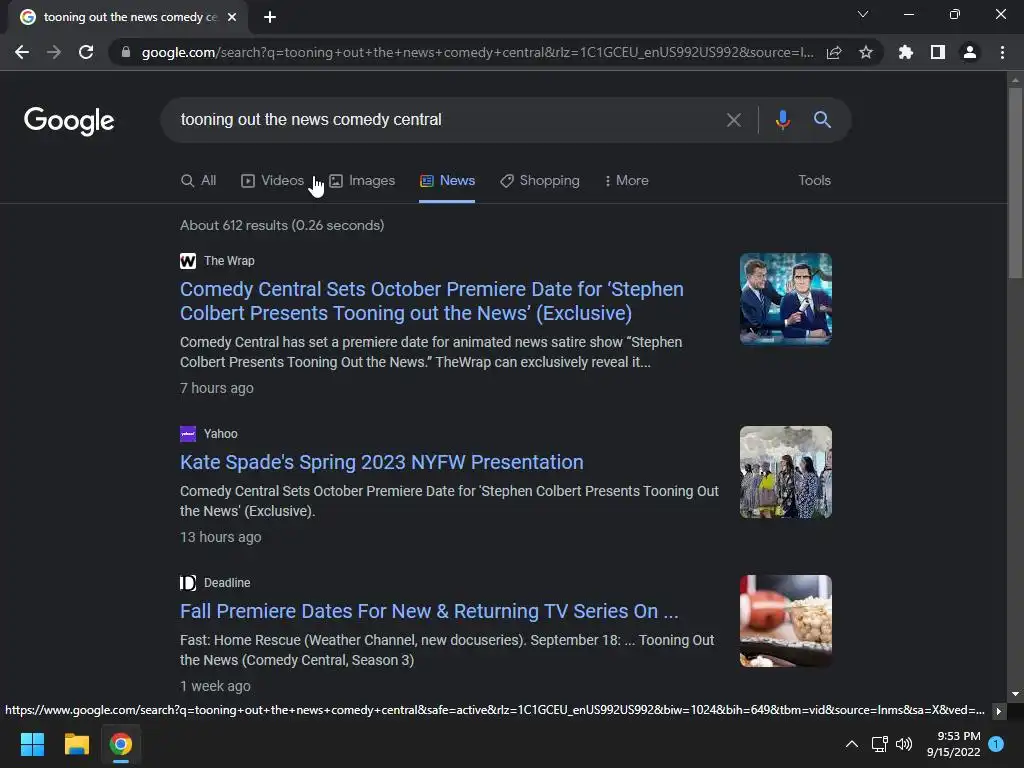Open the volume control tray icon
The height and width of the screenshot is (768, 1024).
[904, 744]
